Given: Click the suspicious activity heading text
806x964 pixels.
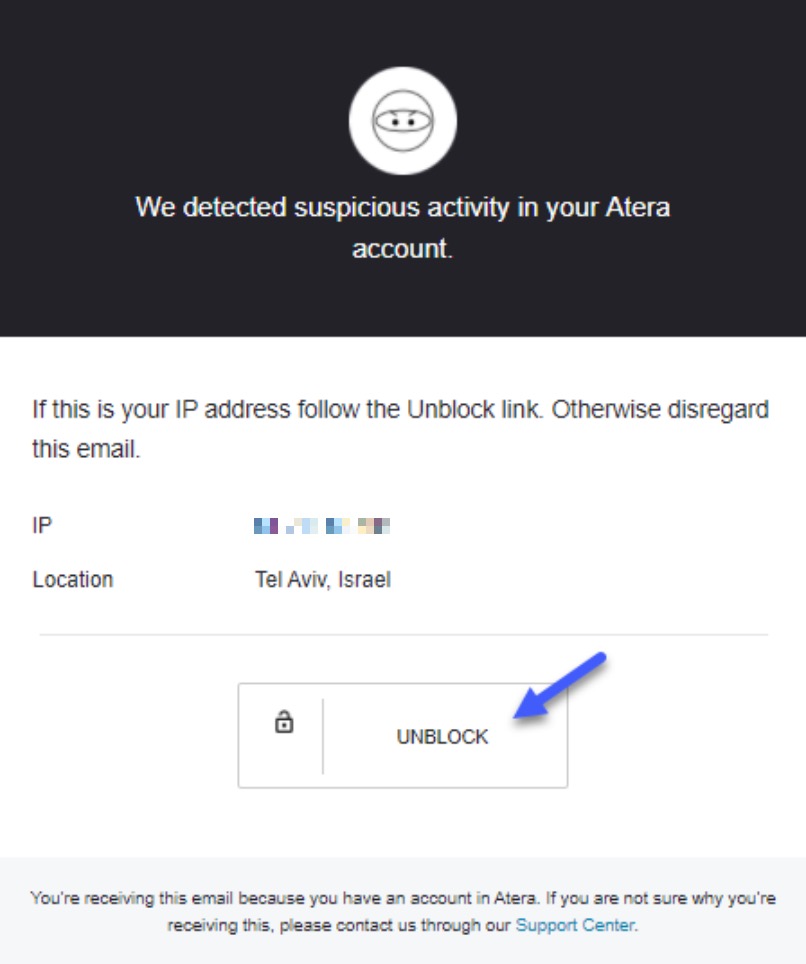Looking at the screenshot, I should click(x=403, y=227).
